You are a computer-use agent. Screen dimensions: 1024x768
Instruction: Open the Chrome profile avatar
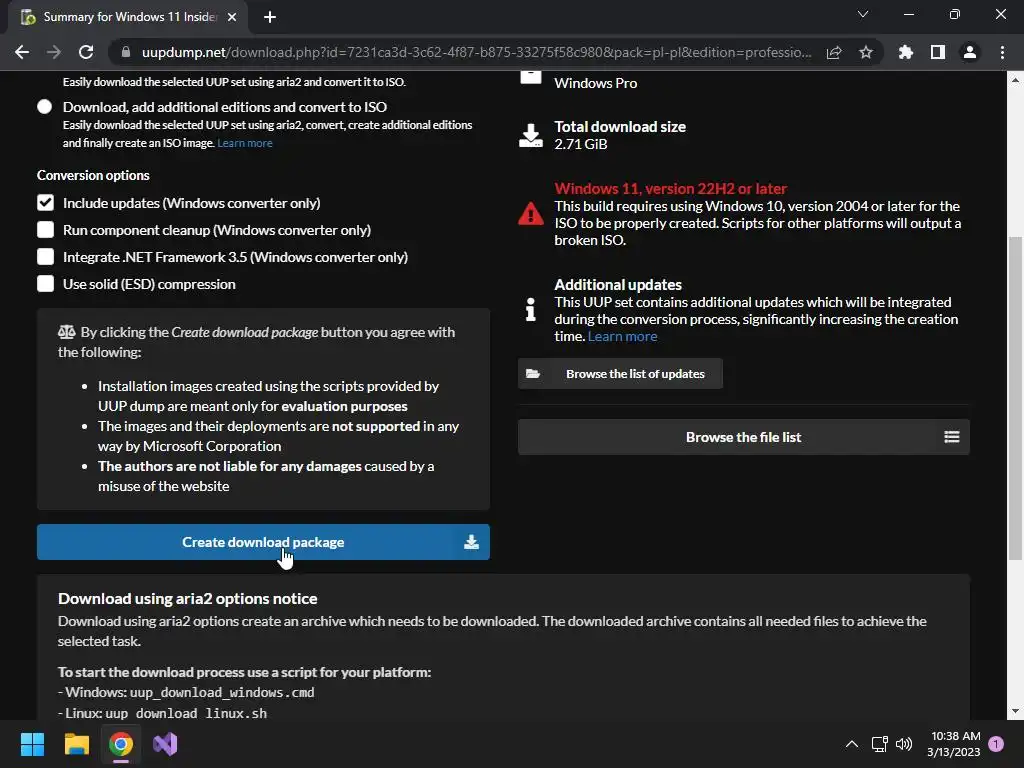tap(969, 52)
